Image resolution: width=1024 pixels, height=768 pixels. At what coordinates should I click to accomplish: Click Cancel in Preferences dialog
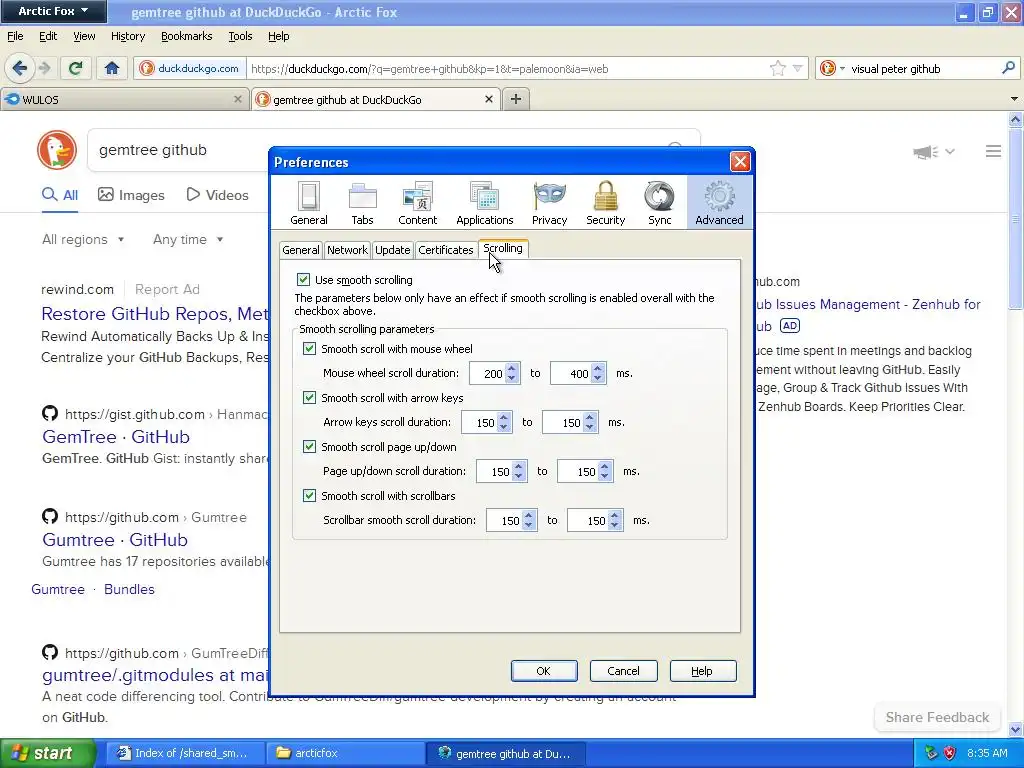coord(624,671)
